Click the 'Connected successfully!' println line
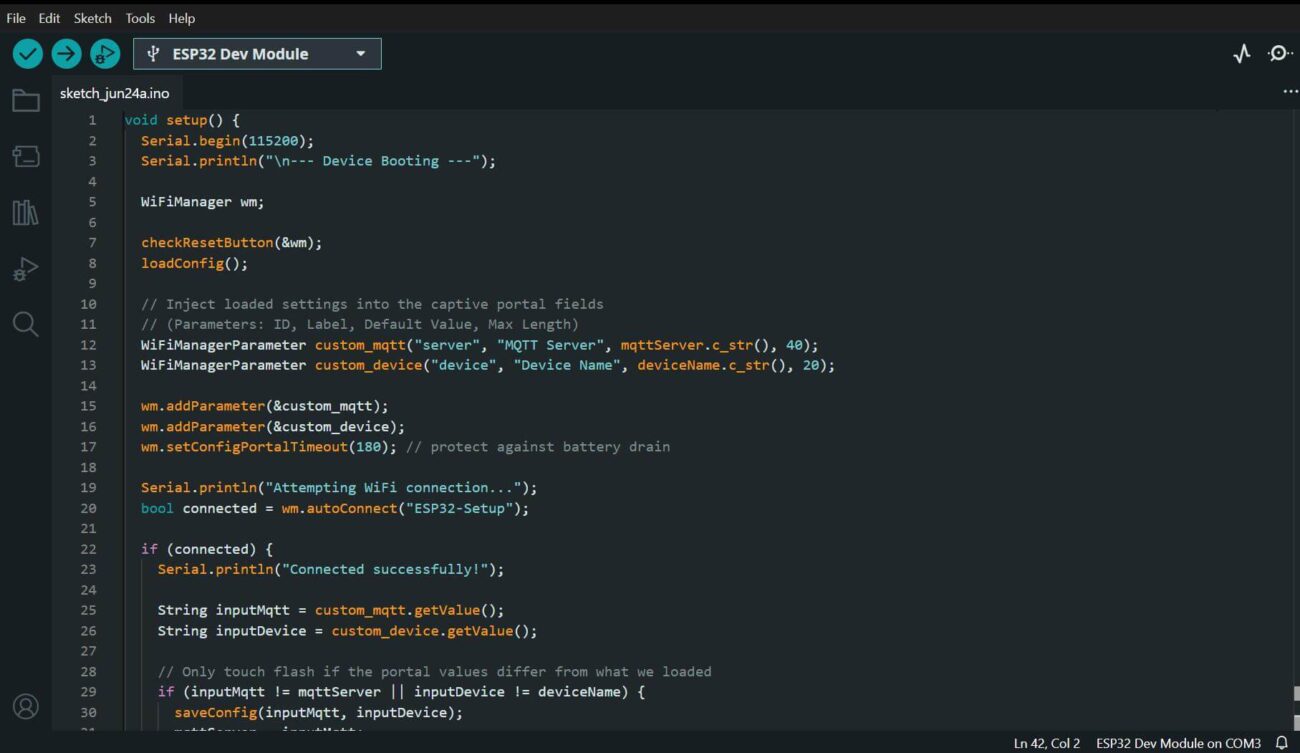1300x753 pixels. click(x=331, y=569)
